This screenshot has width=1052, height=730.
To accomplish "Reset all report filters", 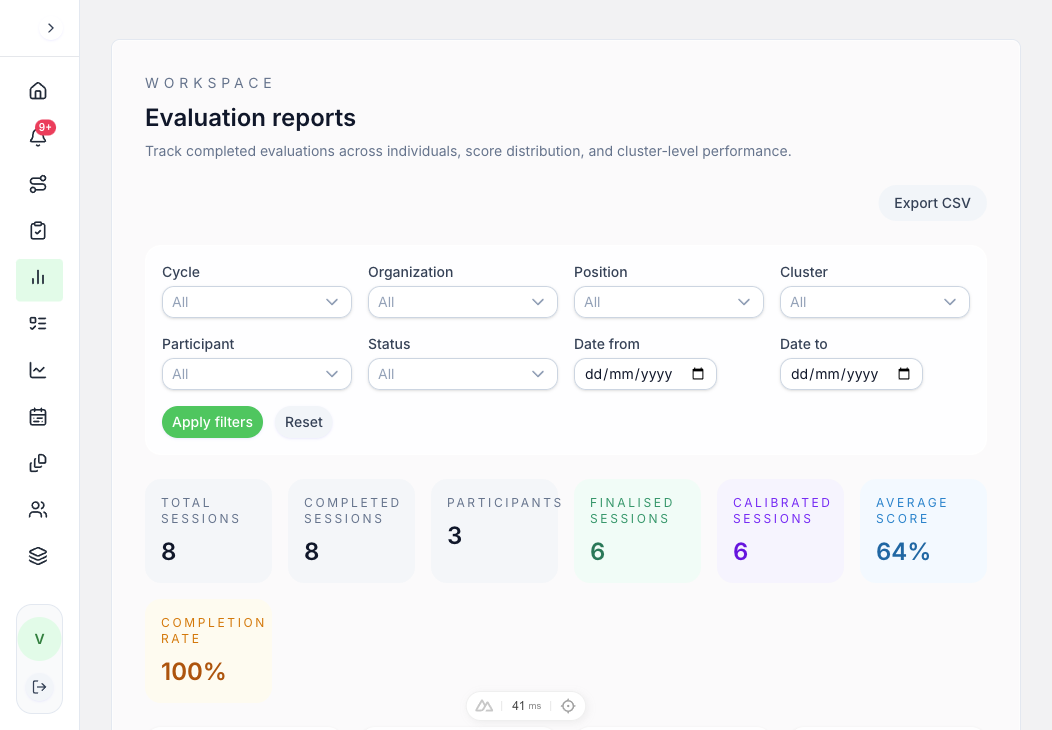I will (x=304, y=422).
